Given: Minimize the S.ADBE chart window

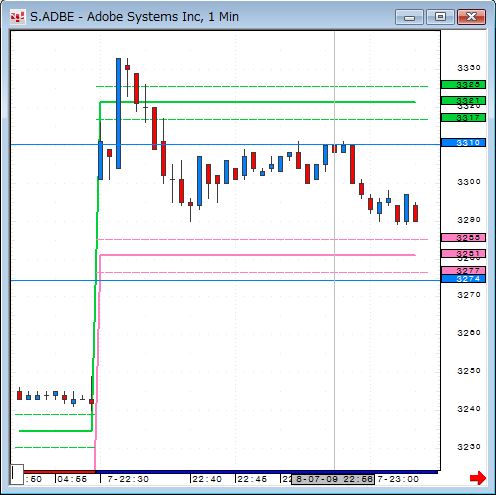Looking at the screenshot, I should click(x=409, y=17).
